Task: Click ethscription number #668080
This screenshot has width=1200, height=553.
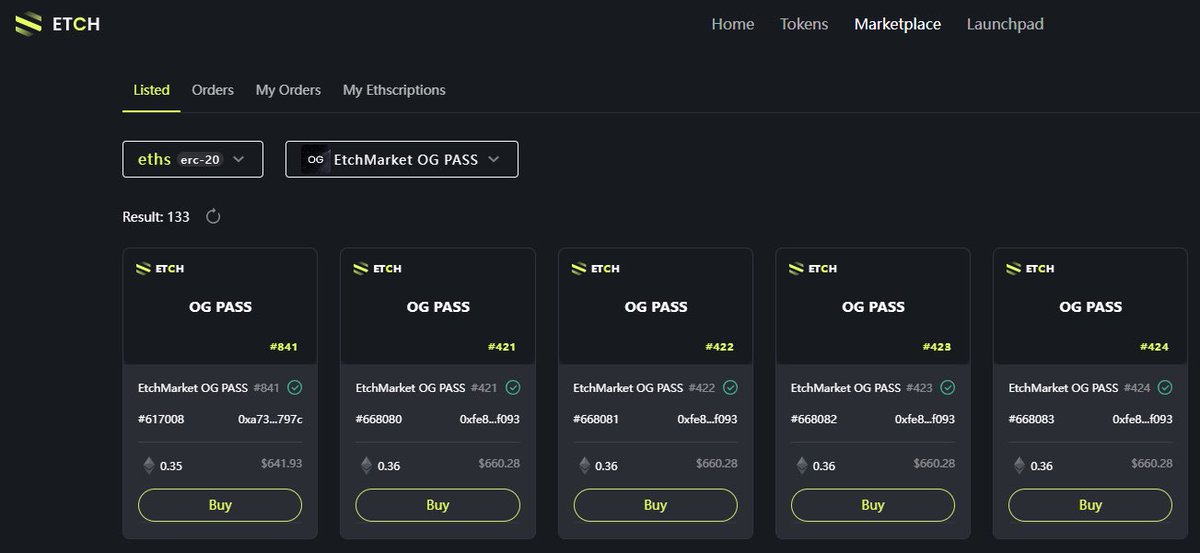Action: point(379,419)
